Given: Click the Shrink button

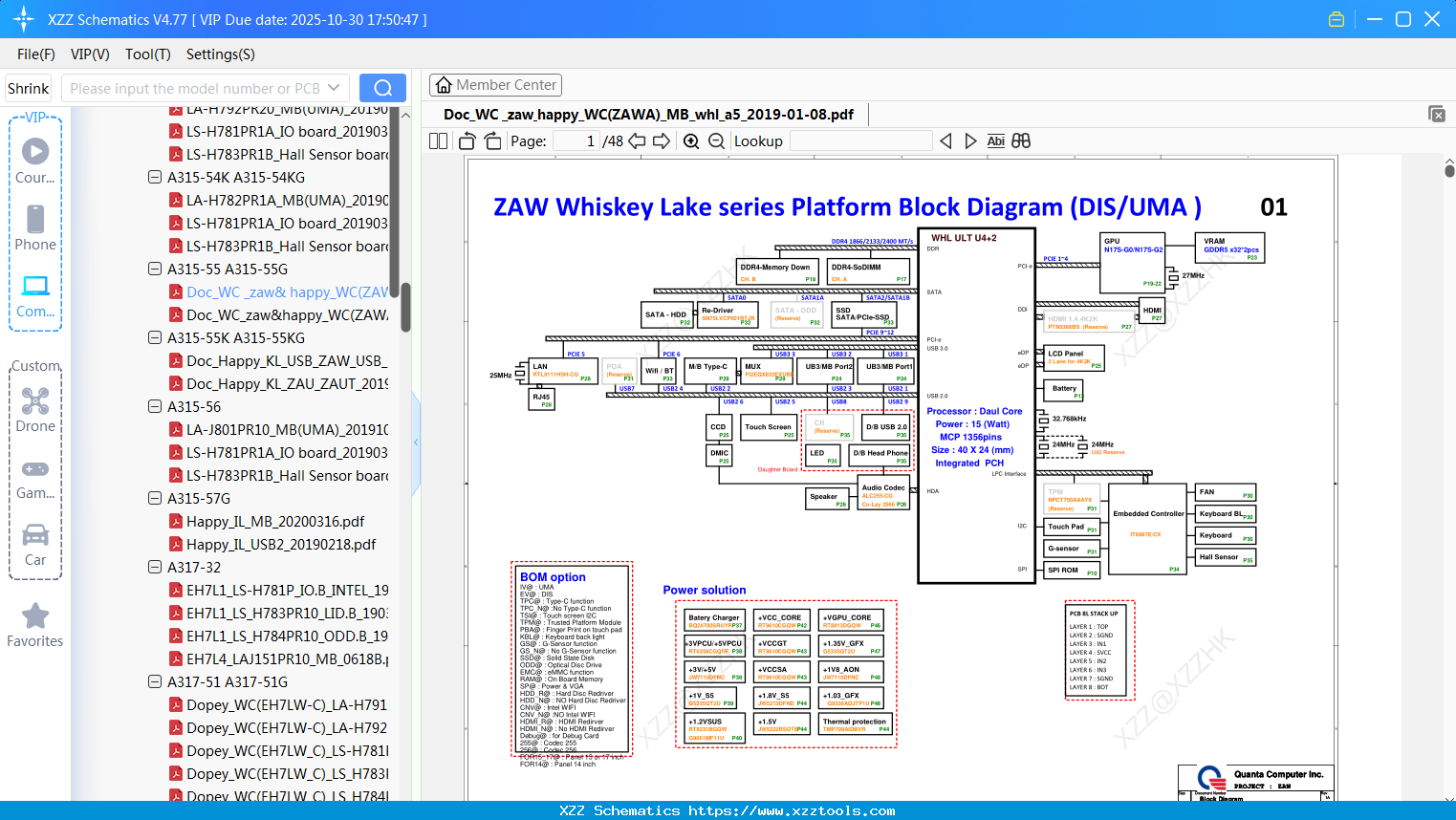Looking at the screenshot, I should tap(29, 88).
